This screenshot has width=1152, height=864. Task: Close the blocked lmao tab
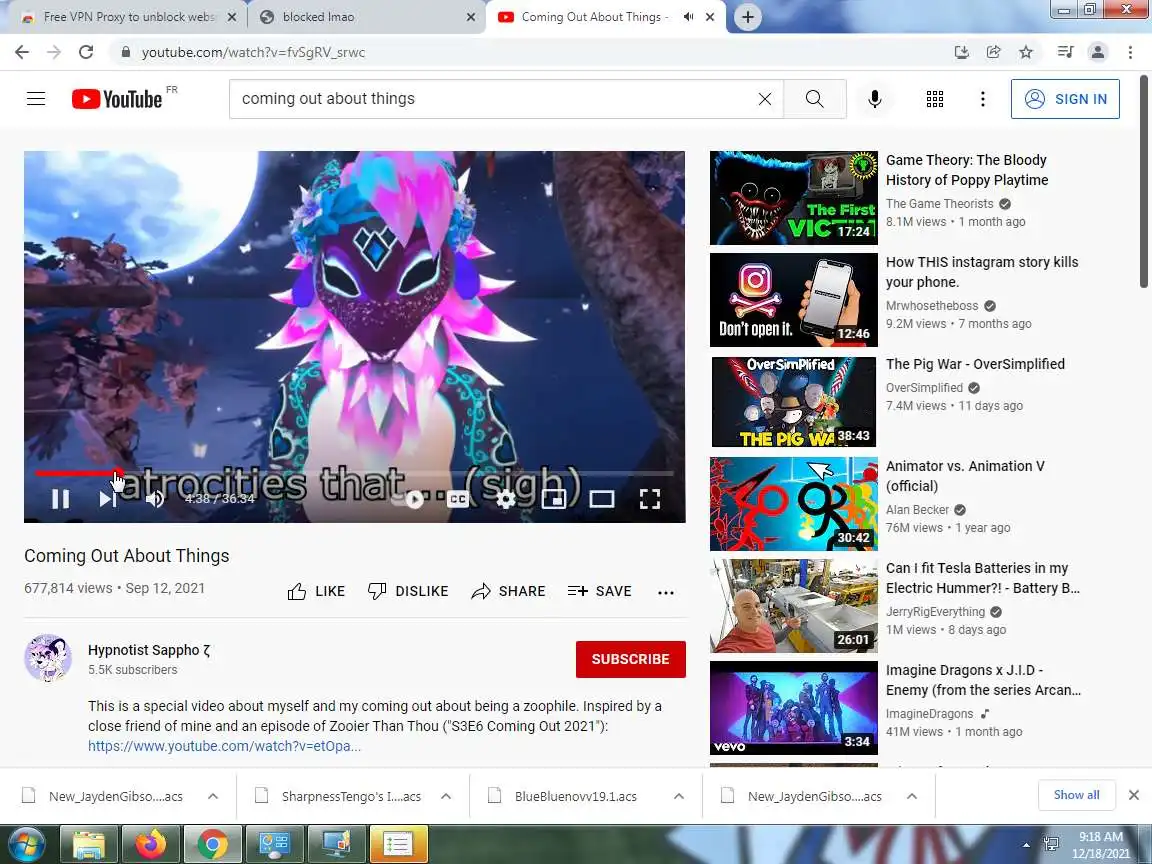click(471, 17)
